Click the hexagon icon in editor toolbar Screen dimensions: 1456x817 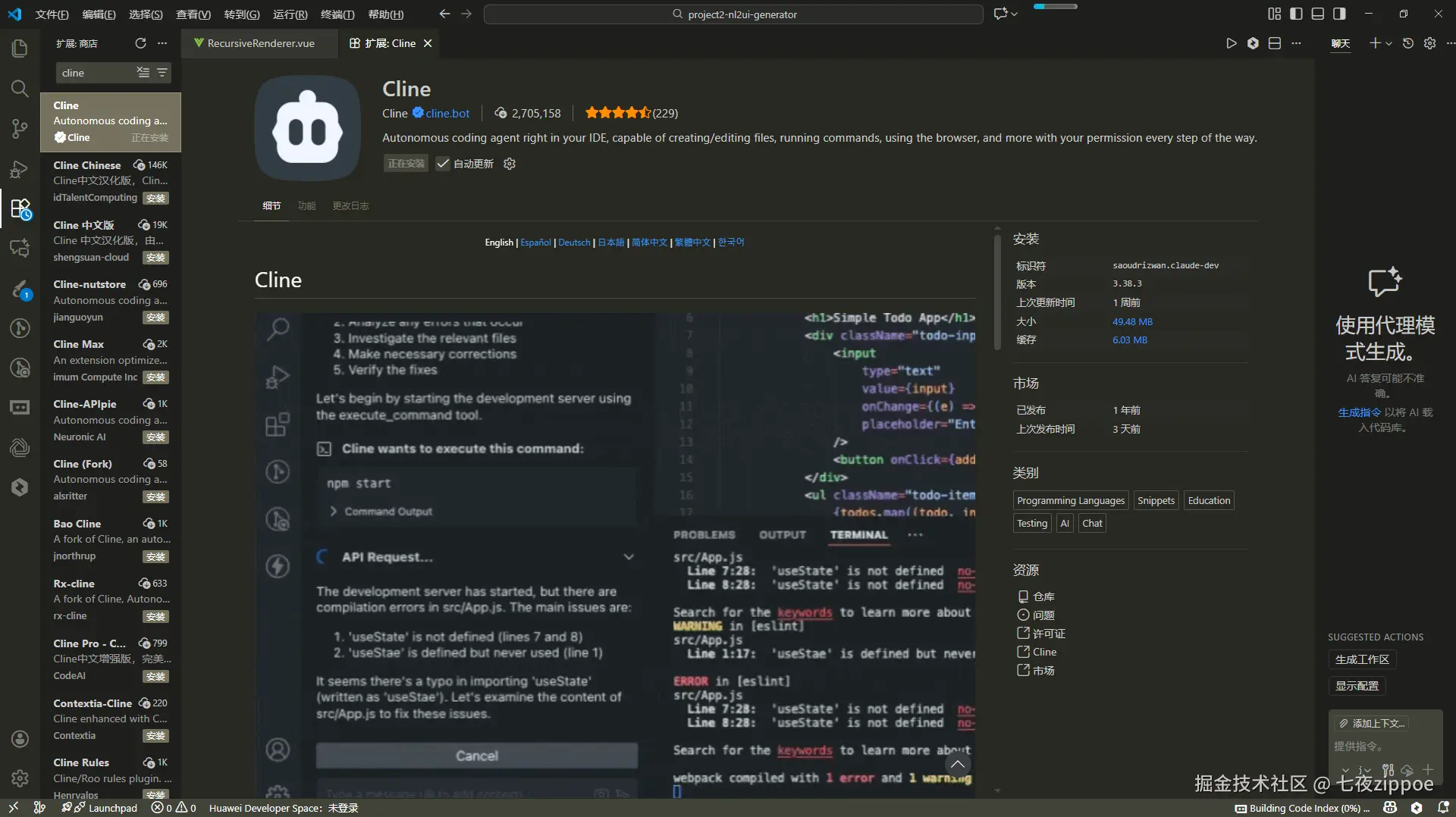[x=1253, y=43]
